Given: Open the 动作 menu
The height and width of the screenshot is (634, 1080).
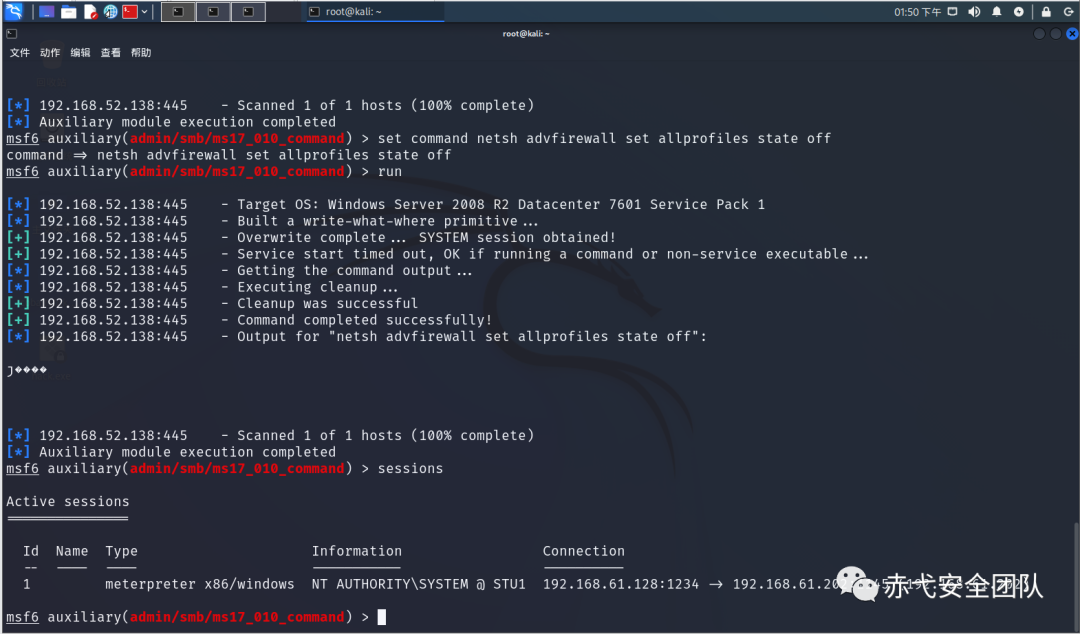Looking at the screenshot, I should click(50, 52).
